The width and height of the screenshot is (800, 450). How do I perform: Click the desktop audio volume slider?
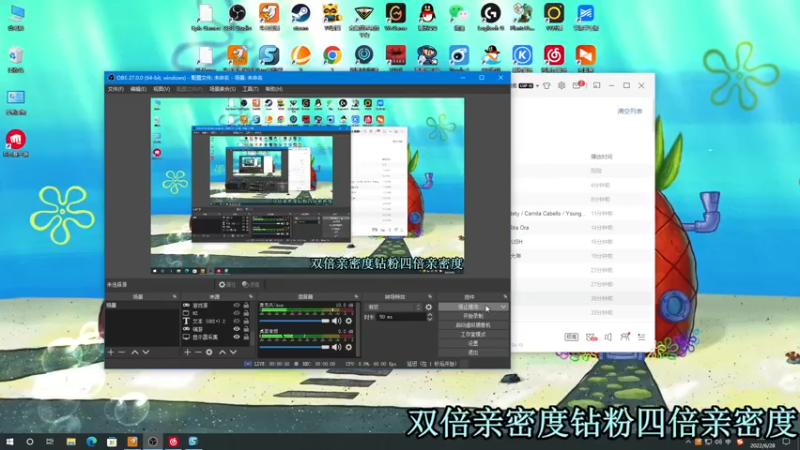click(x=294, y=347)
